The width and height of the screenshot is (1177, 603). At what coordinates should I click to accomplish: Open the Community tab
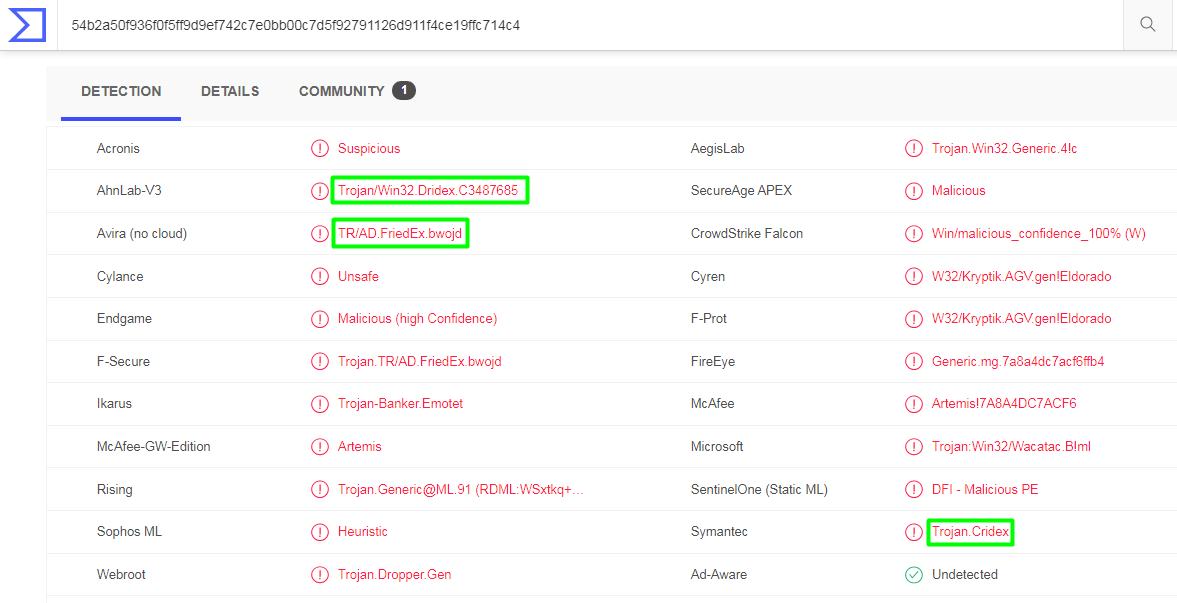pyautogui.click(x=341, y=91)
